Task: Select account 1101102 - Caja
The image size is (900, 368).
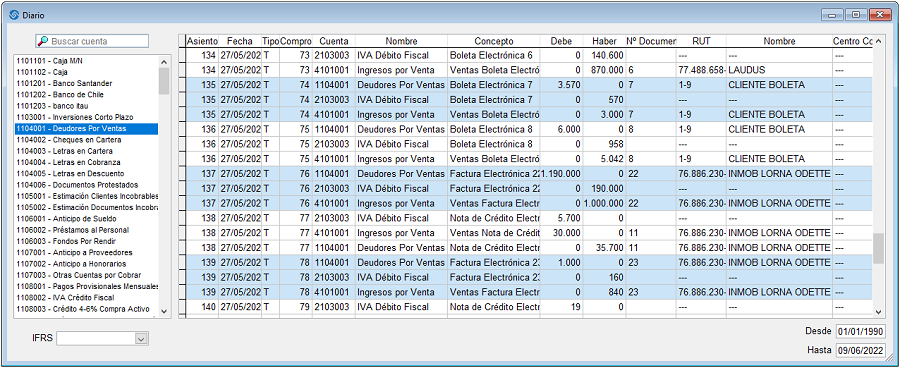Action: (x=86, y=72)
